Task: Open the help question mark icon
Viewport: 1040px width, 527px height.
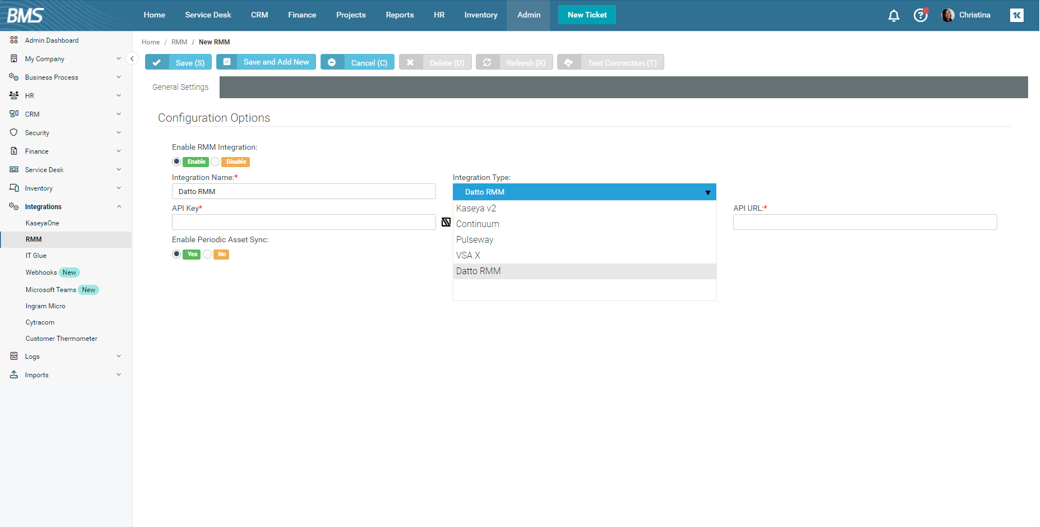Action: click(920, 15)
